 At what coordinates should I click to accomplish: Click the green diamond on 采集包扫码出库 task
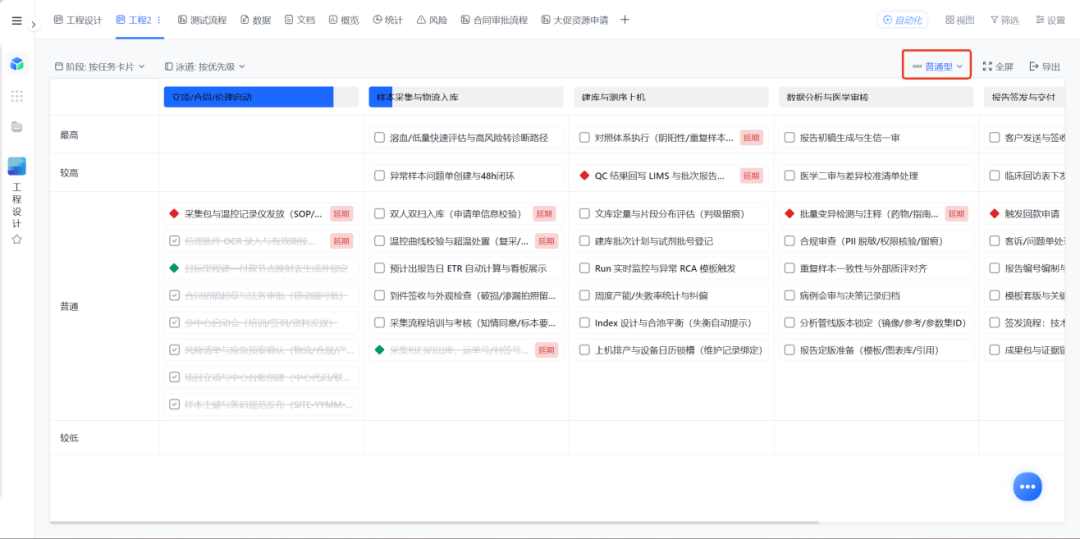[379, 350]
